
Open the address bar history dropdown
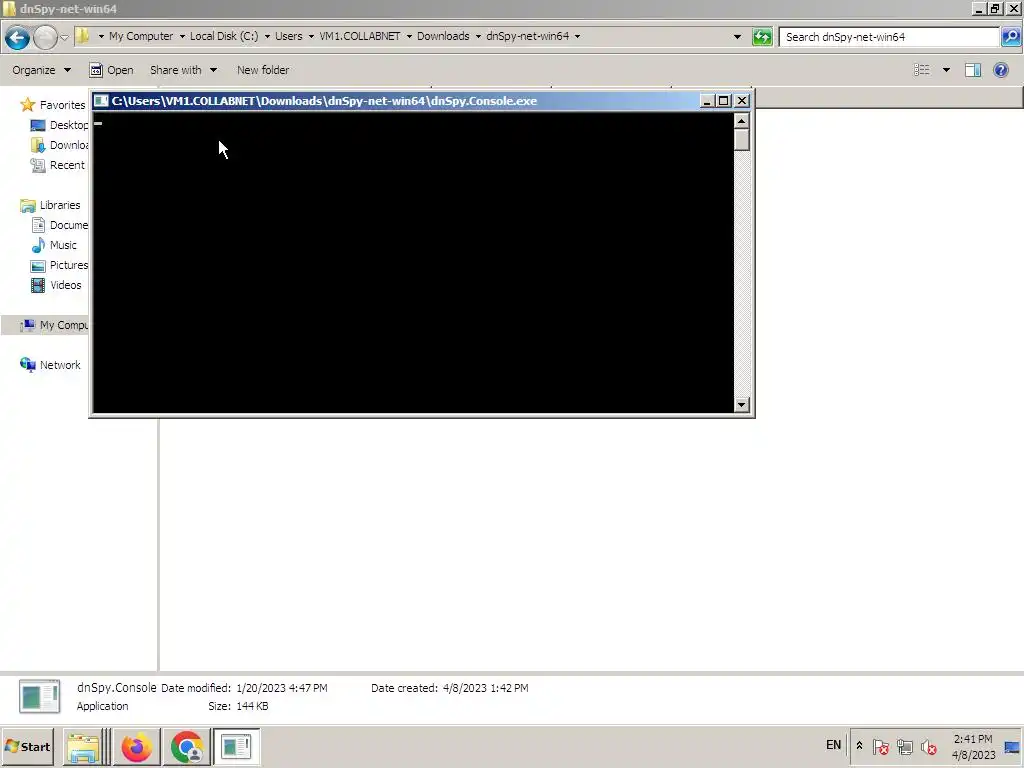pyautogui.click(x=737, y=37)
